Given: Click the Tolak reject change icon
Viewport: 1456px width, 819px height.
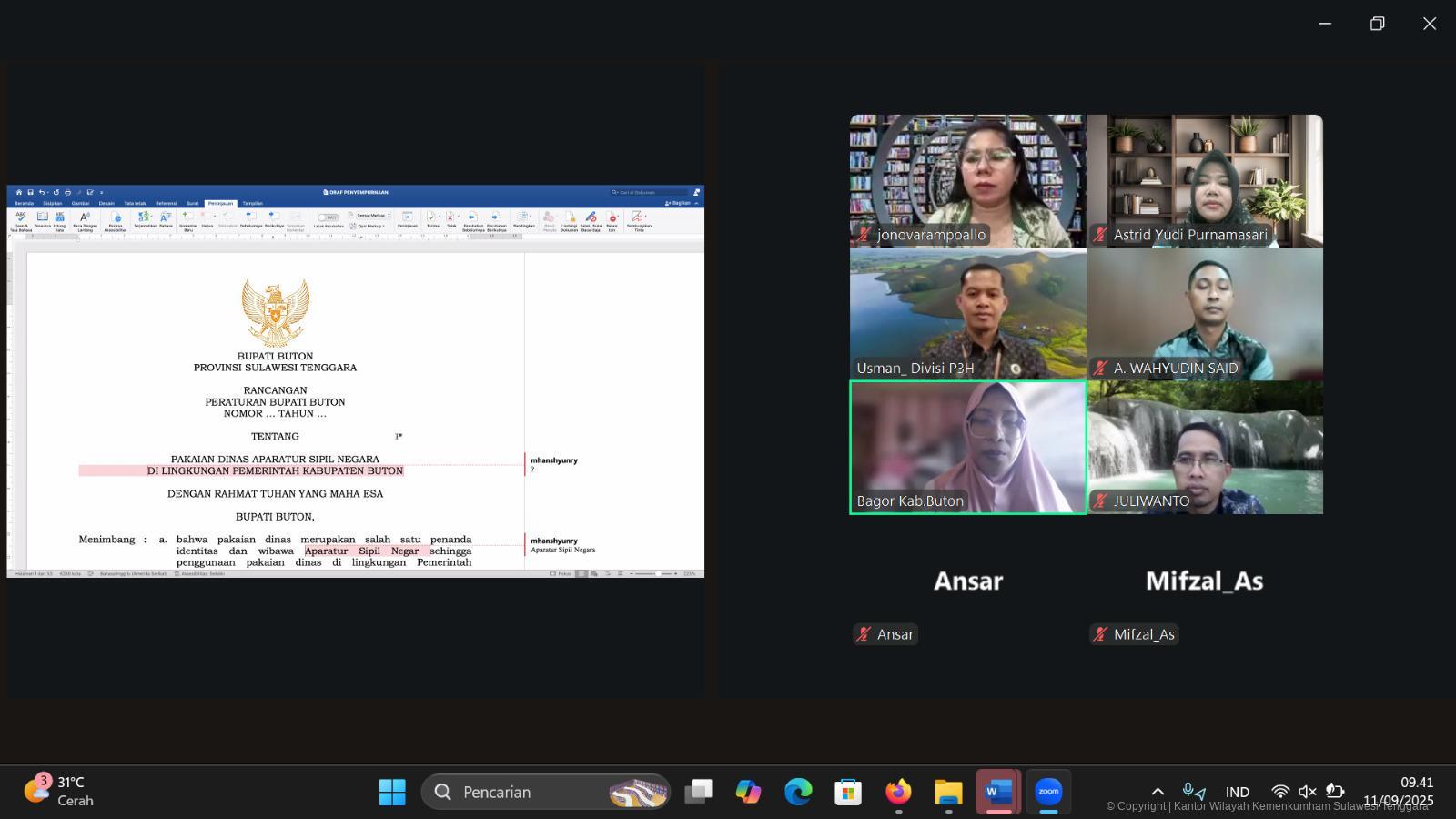Looking at the screenshot, I should 451,218.
